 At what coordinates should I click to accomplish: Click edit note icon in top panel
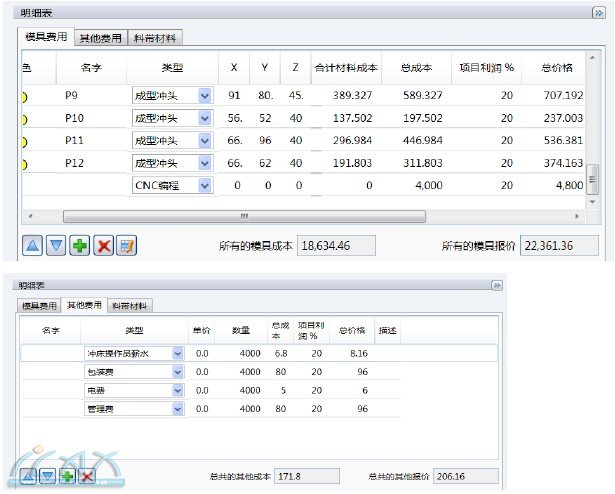point(127,246)
